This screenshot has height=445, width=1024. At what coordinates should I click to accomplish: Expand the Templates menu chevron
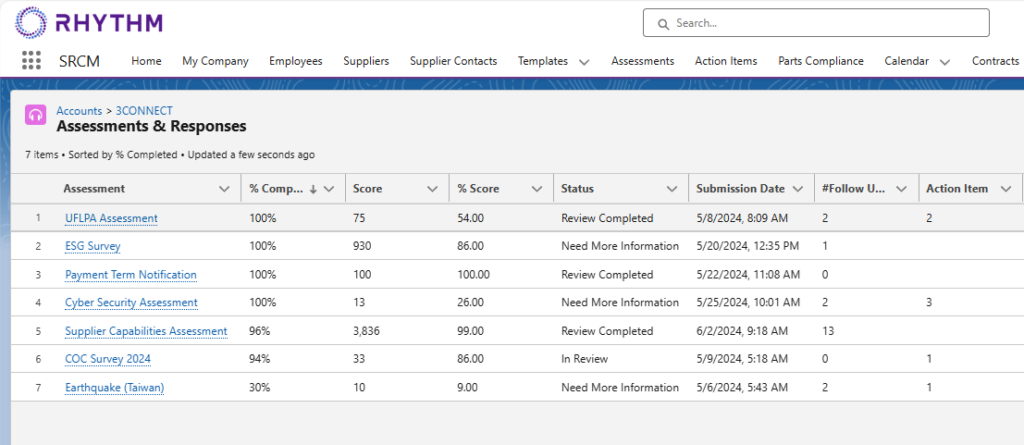point(584,62)
